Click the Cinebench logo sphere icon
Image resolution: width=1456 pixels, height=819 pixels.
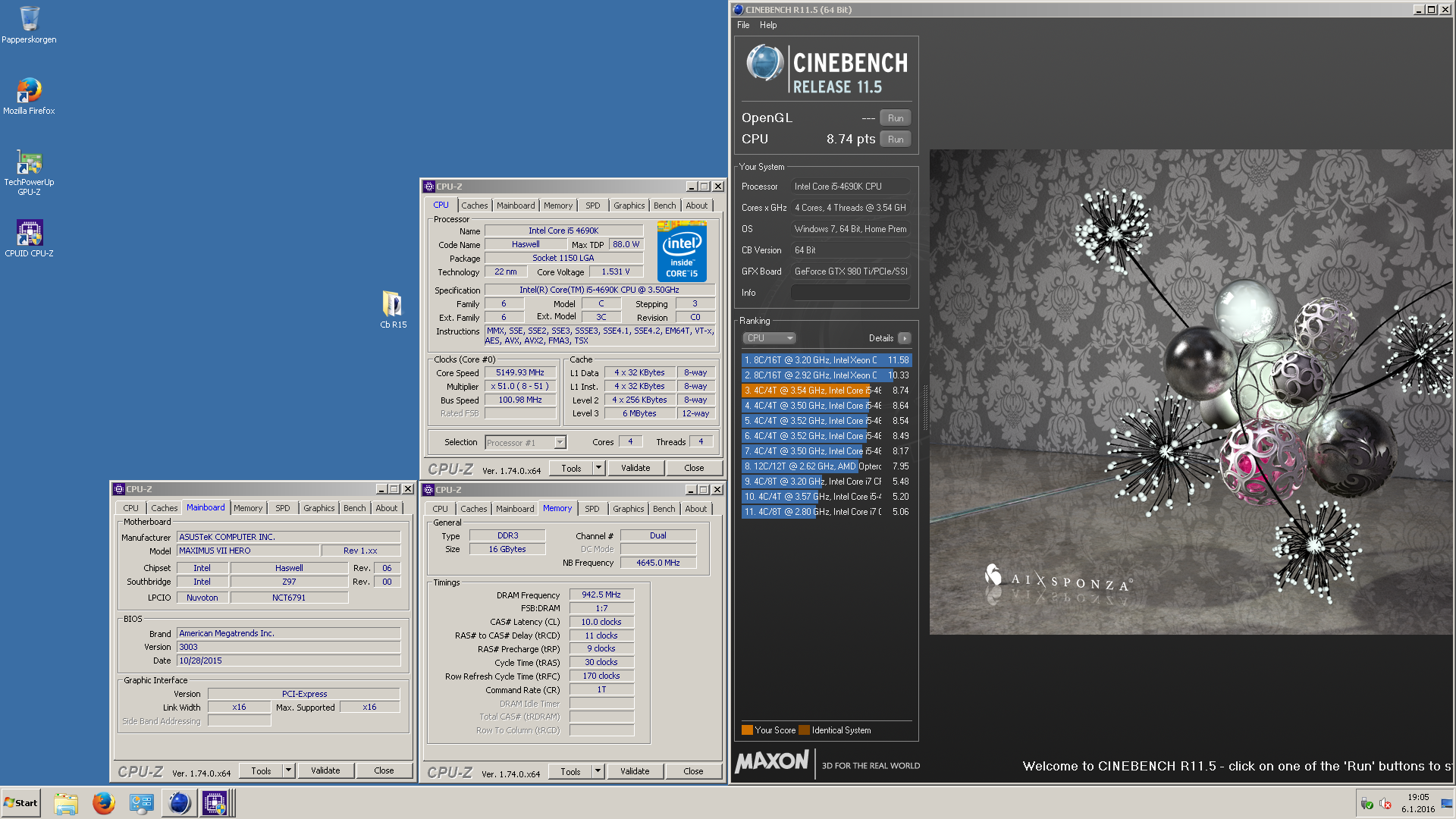pos(764,63)
